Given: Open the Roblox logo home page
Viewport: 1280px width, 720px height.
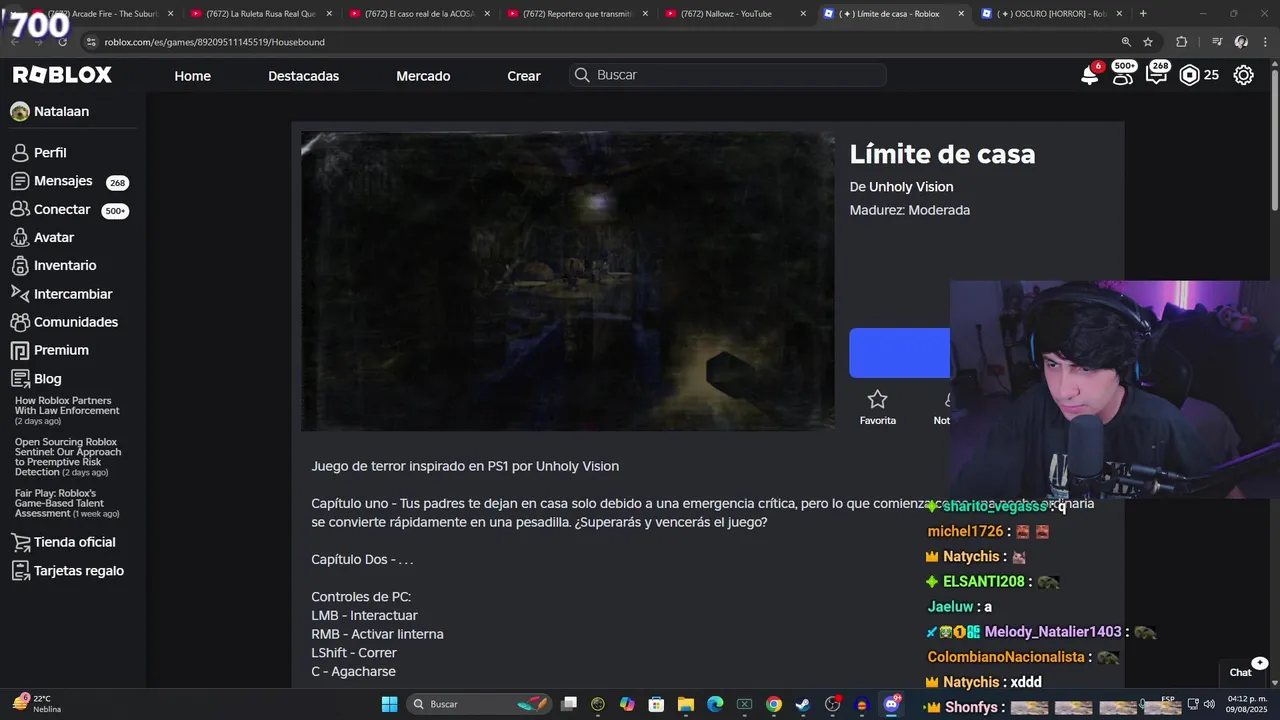Looking at the screenshot, I should (62, 75).
